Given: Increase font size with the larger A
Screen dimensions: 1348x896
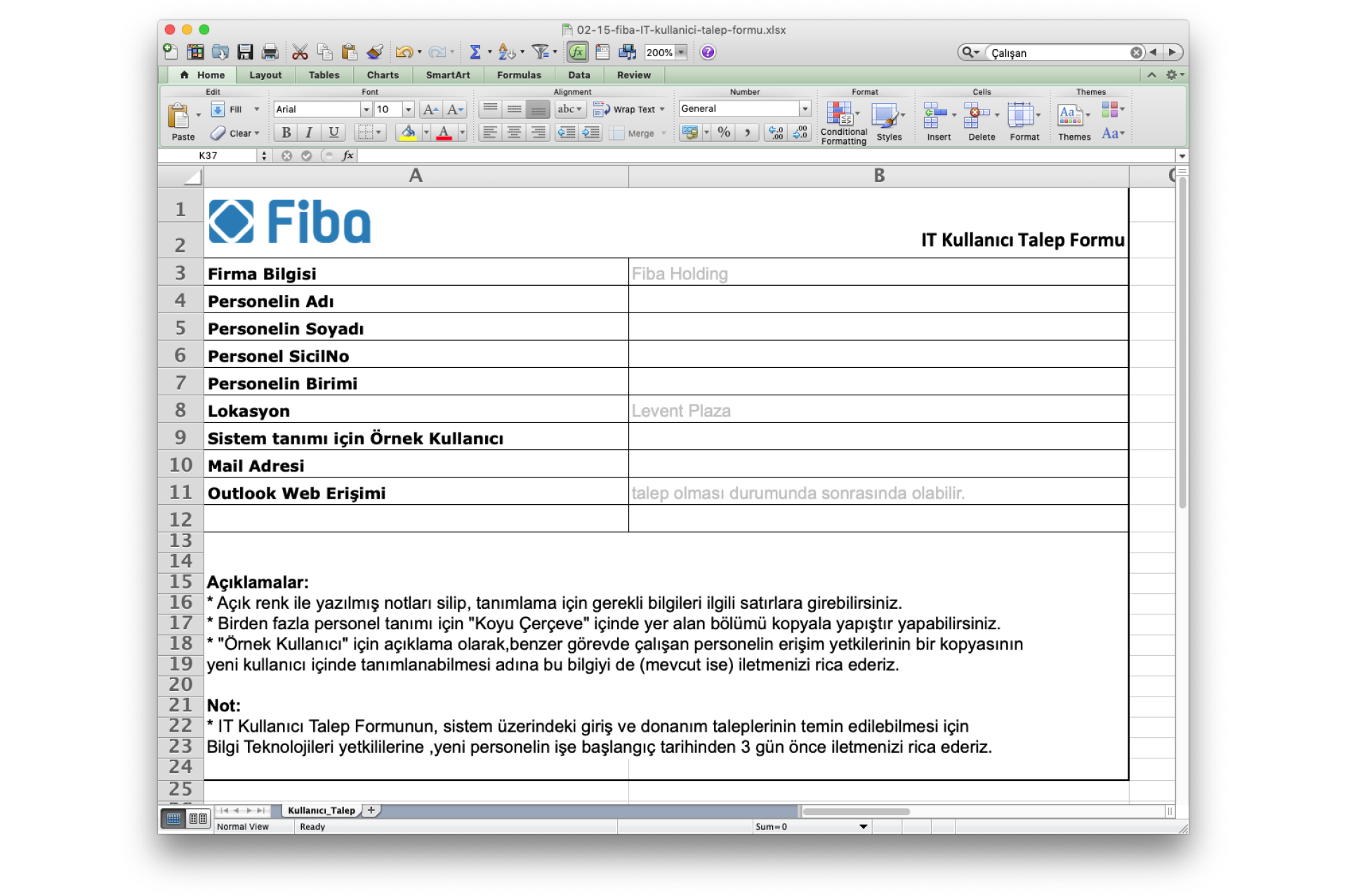Looking at the screenshot, I should [430, 109].
